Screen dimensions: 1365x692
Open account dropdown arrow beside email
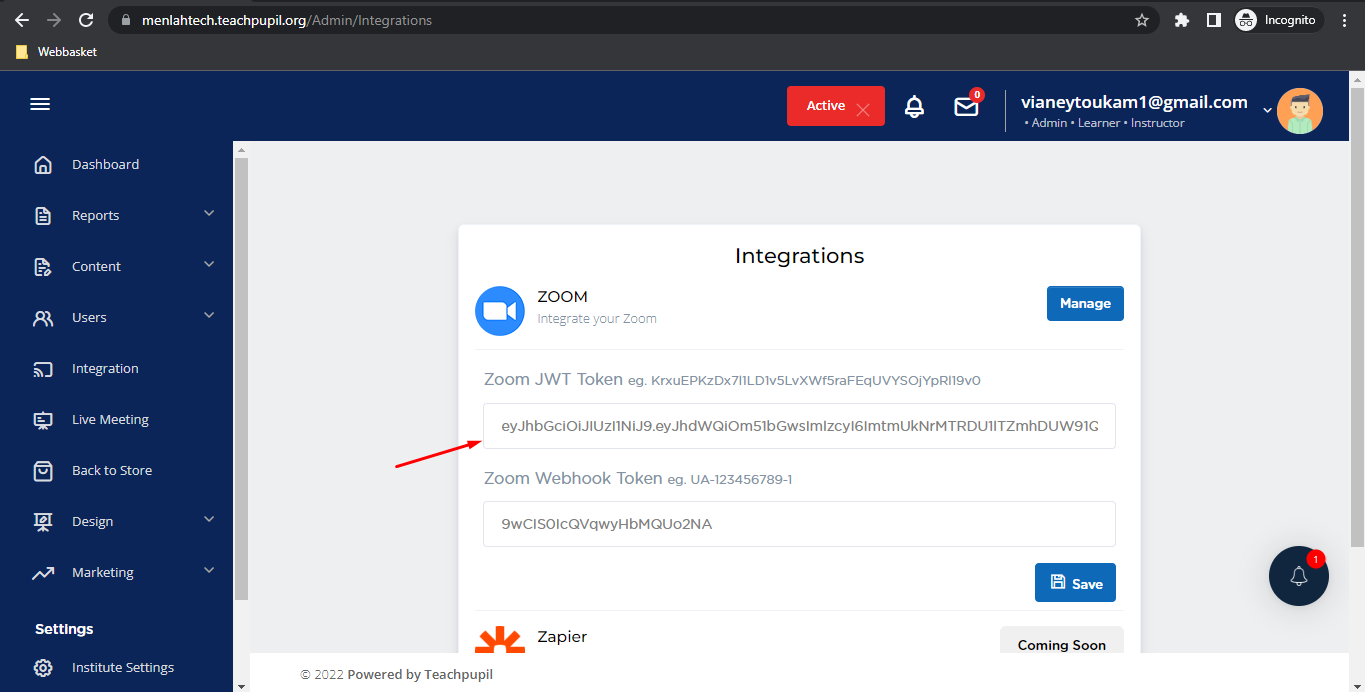1267,110
